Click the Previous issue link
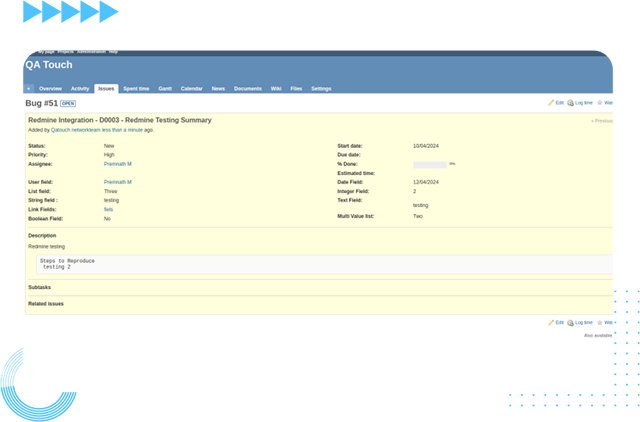Screen dimensions: 640x422 tap(602, 121)
